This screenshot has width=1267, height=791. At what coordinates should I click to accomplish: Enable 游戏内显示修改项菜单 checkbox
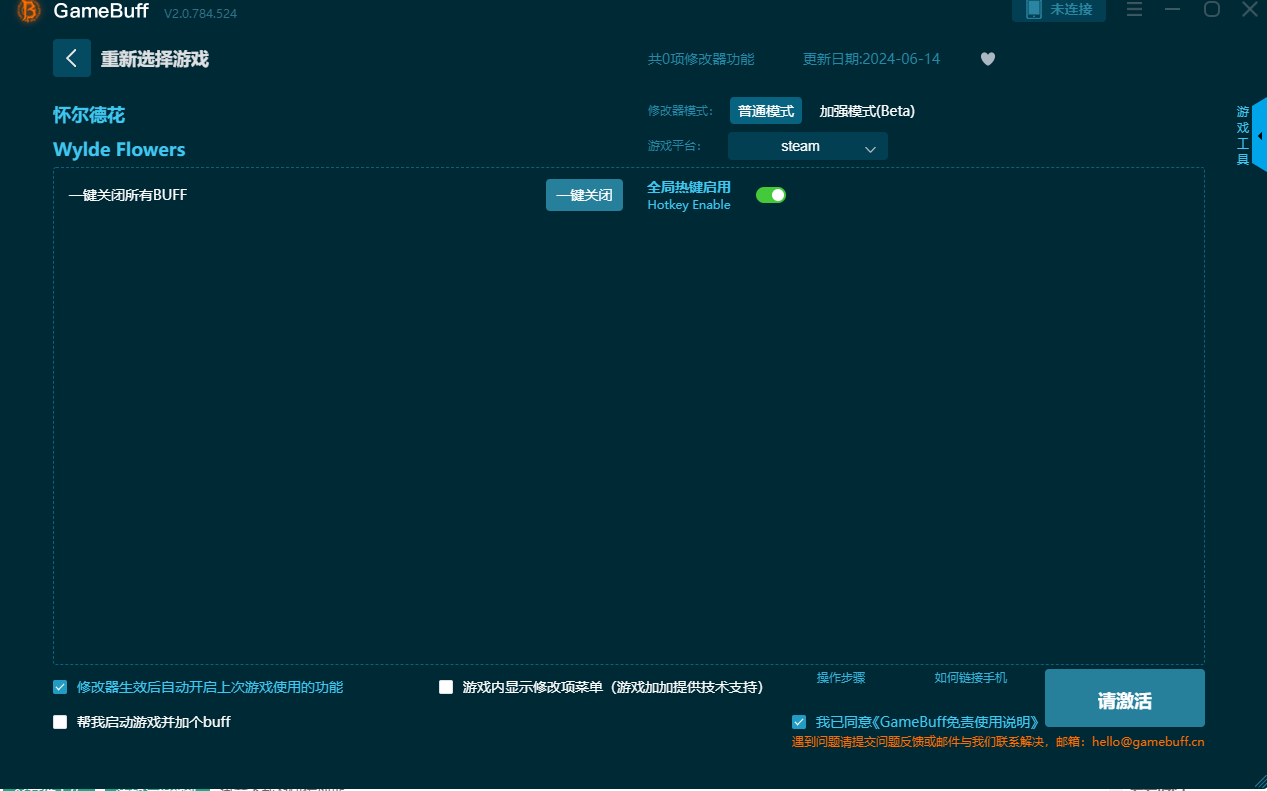446,687
